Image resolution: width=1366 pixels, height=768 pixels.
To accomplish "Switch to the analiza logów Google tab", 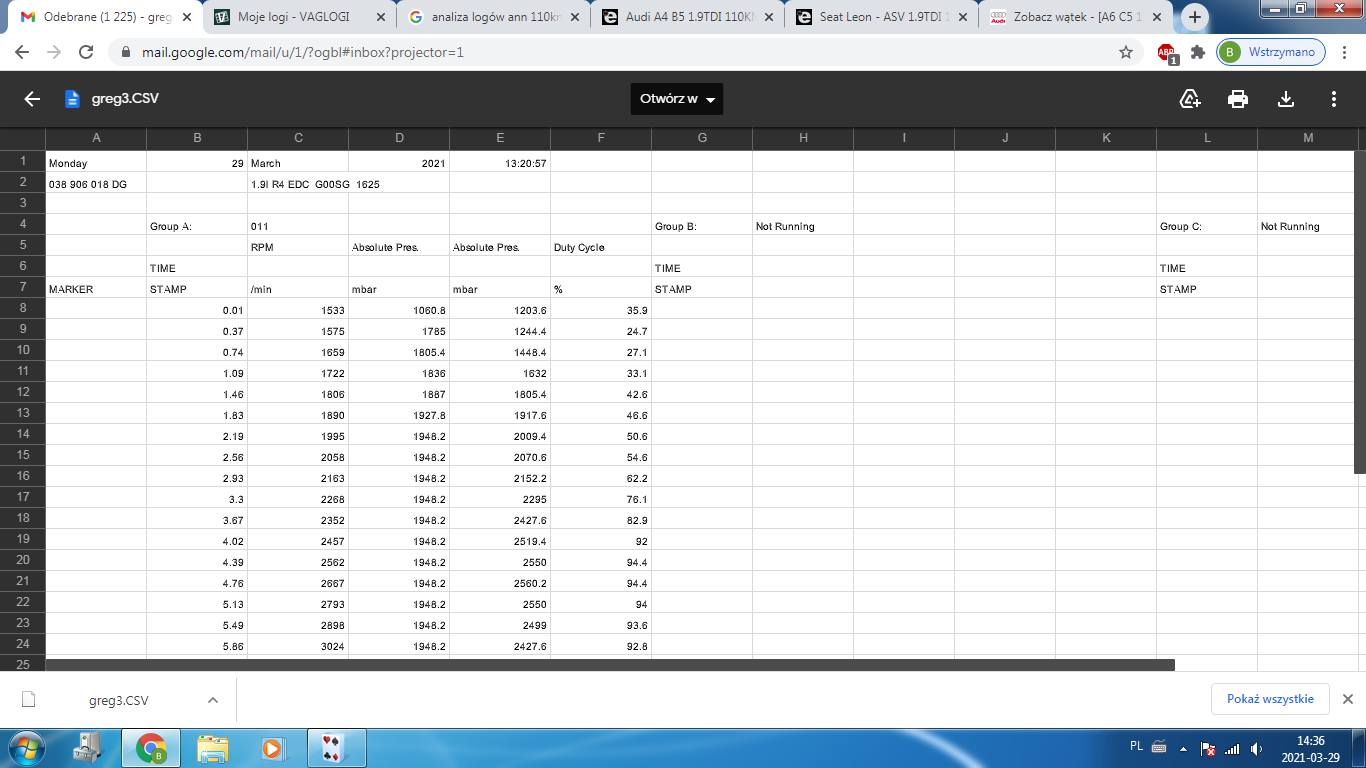I will click(x=494, y=17).
